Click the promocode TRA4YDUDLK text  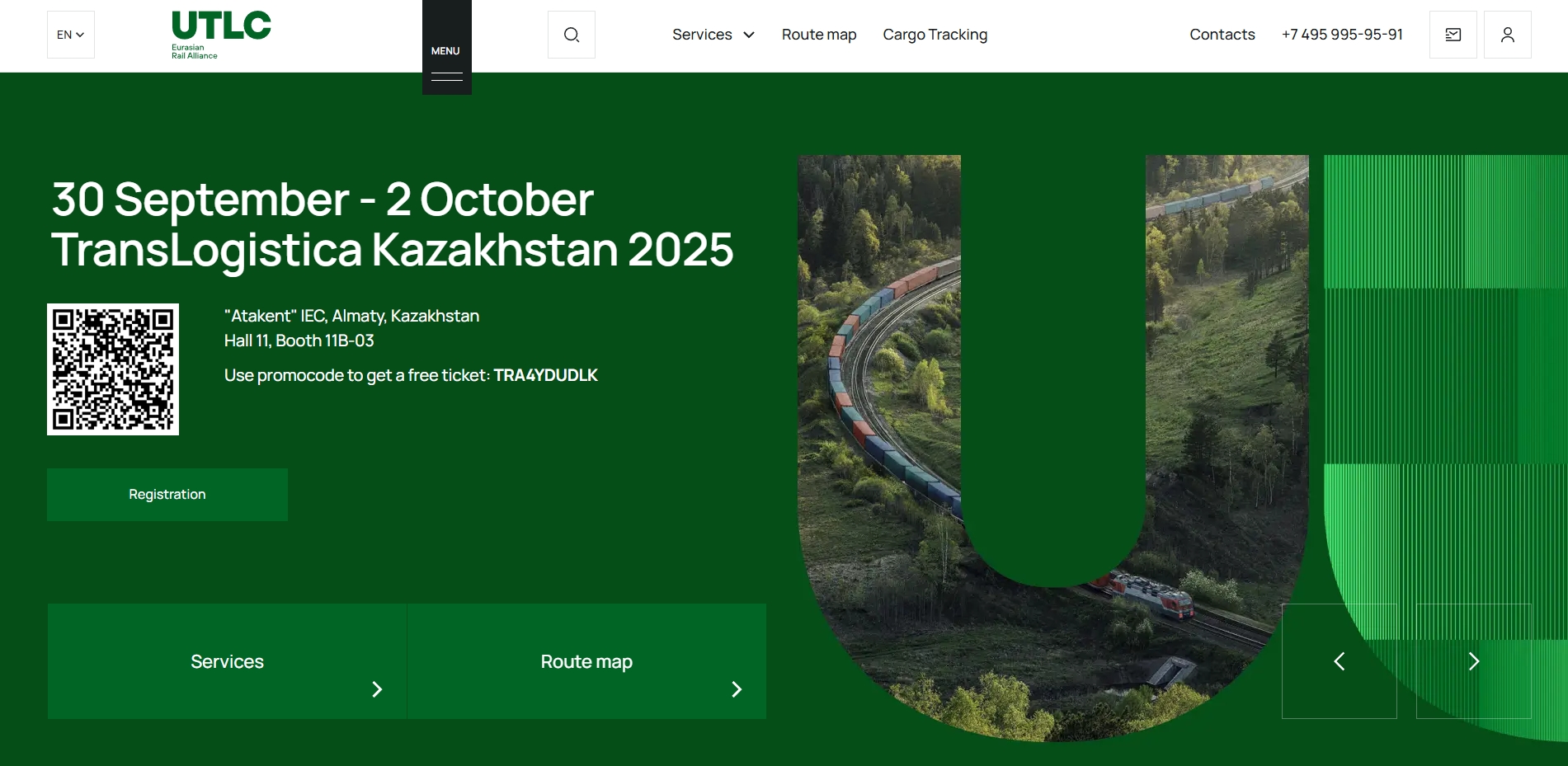click(x=545, y=375)
